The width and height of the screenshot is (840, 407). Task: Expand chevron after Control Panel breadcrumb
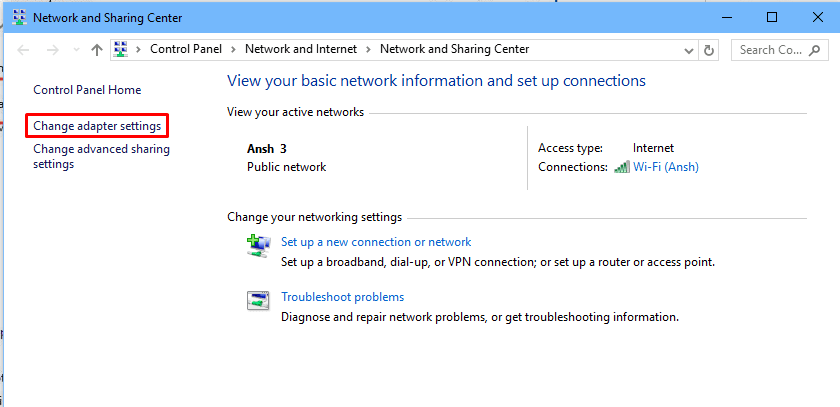[x=233, y=50]
